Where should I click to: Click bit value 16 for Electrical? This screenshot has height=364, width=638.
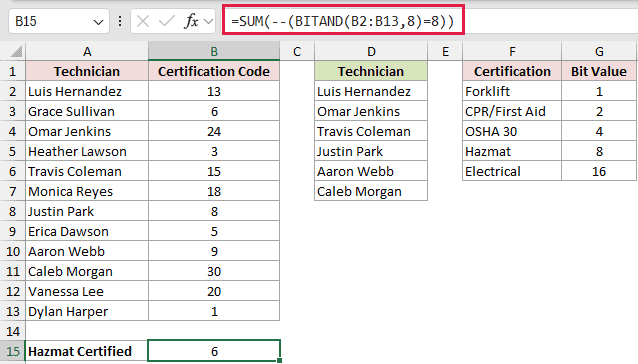(599, 171)
